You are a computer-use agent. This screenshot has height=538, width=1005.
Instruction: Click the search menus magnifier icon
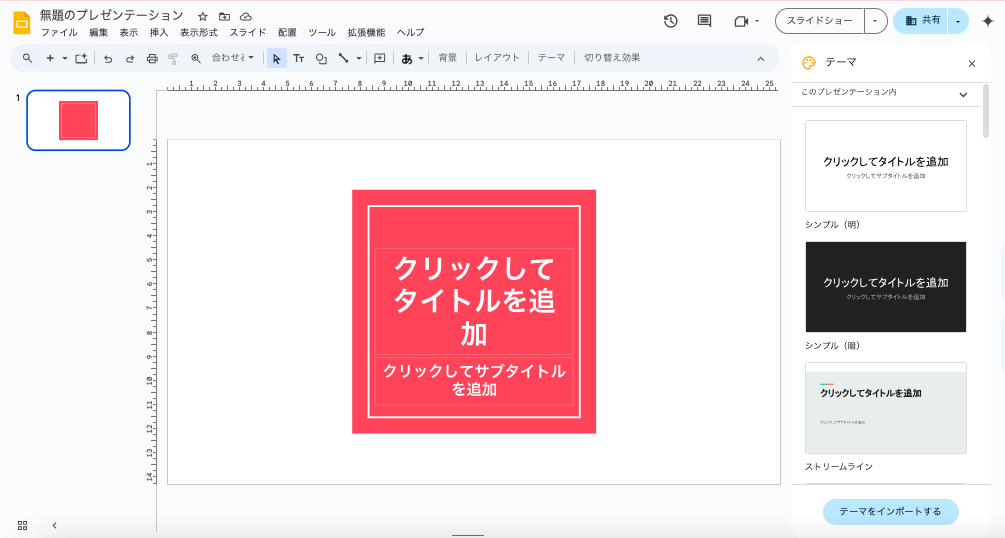pyautogui.click(x=28, y=58)
